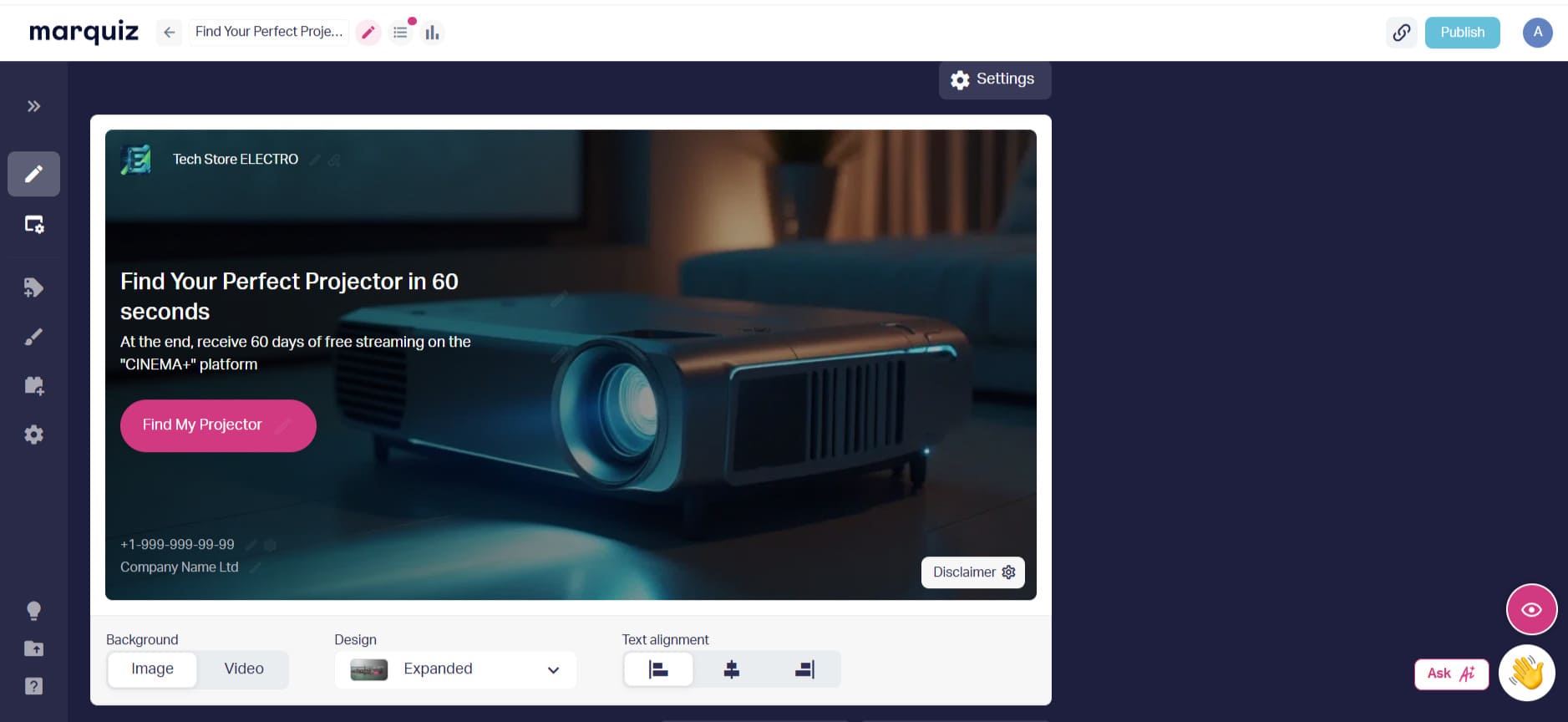The image size is (1568, 722).
Task: Switch background to Video
Action: (244, 669)
